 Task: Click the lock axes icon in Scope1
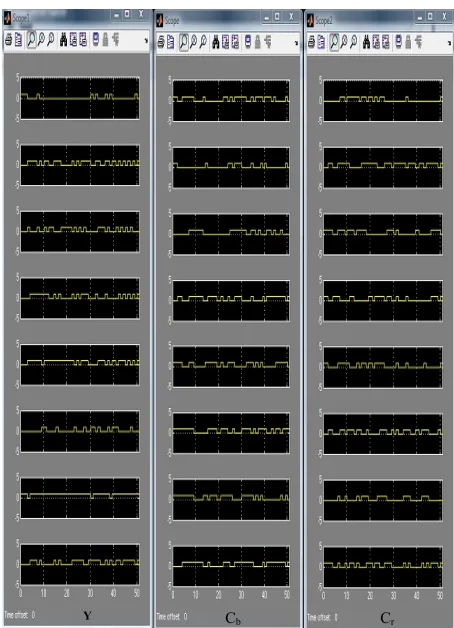coord(106,40)
